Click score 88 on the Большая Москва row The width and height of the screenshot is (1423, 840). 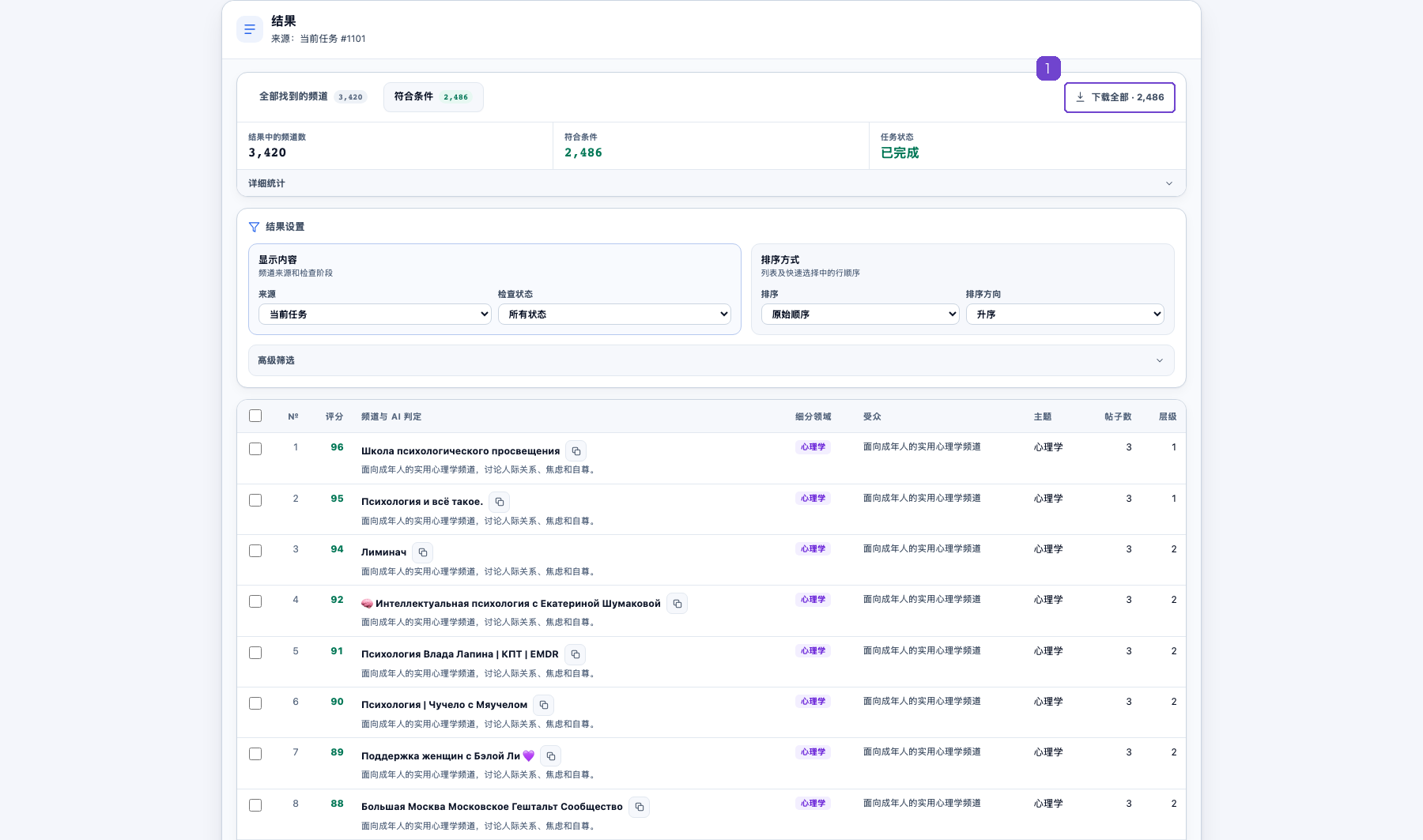coord(337,804)
